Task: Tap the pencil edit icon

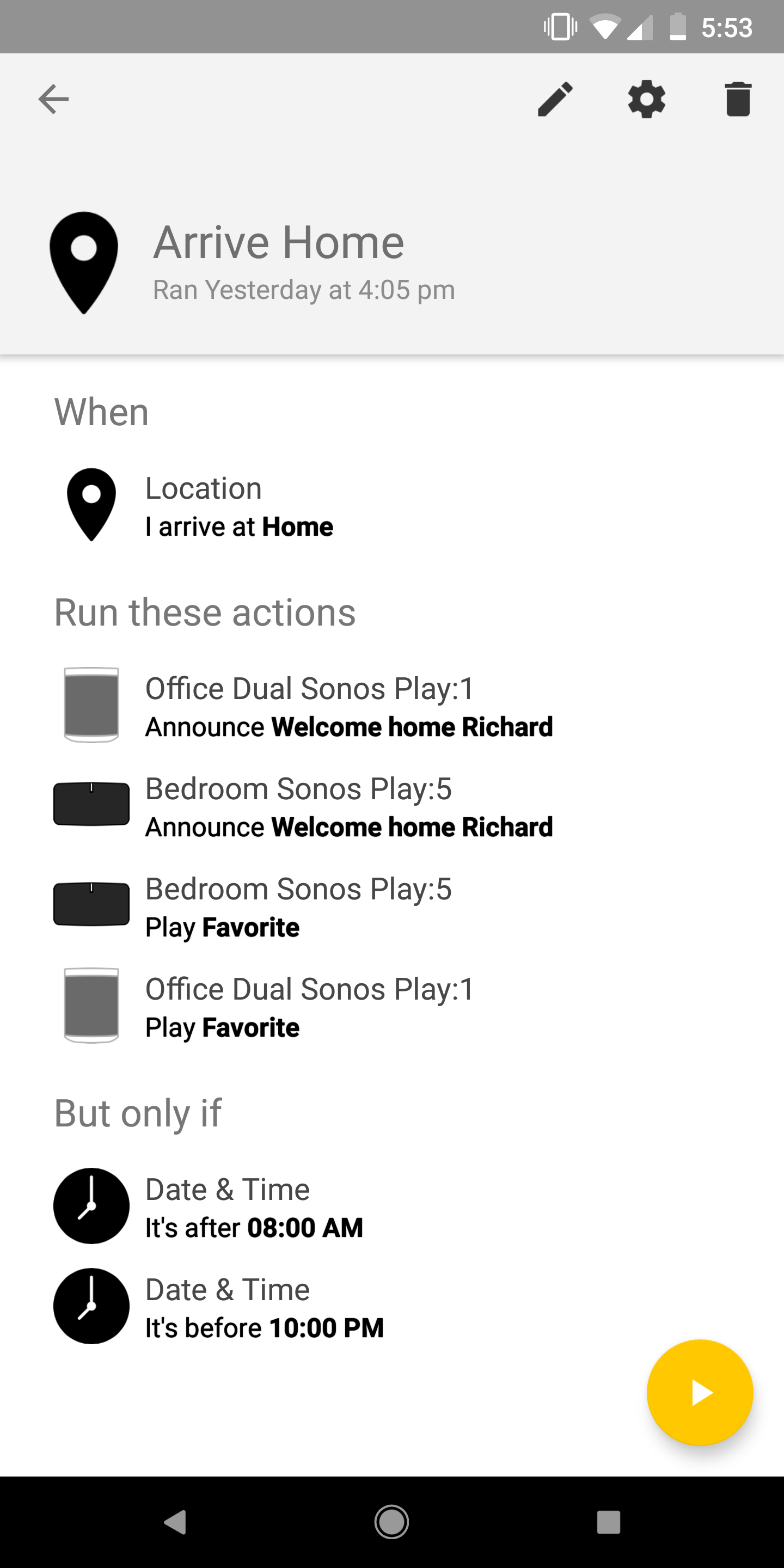Action: 555,99
